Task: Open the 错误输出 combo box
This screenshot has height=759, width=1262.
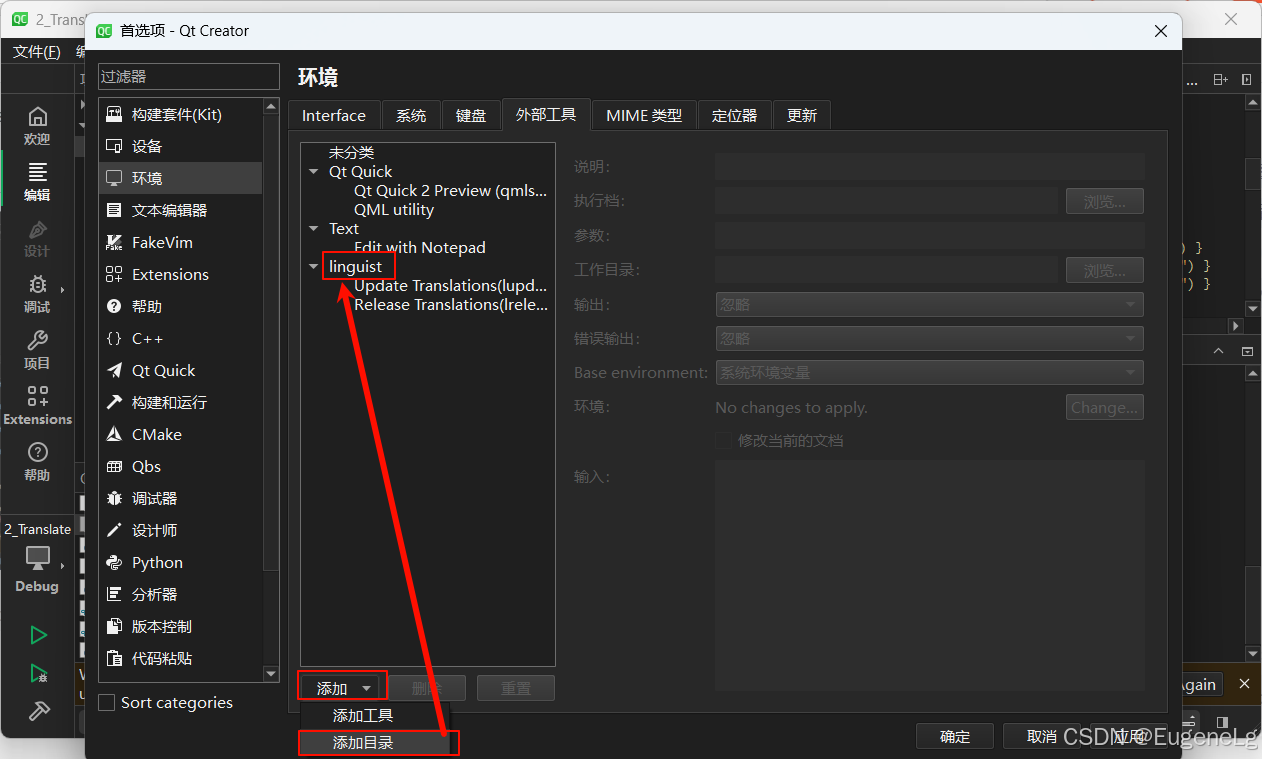Action: tap(929, 339)
